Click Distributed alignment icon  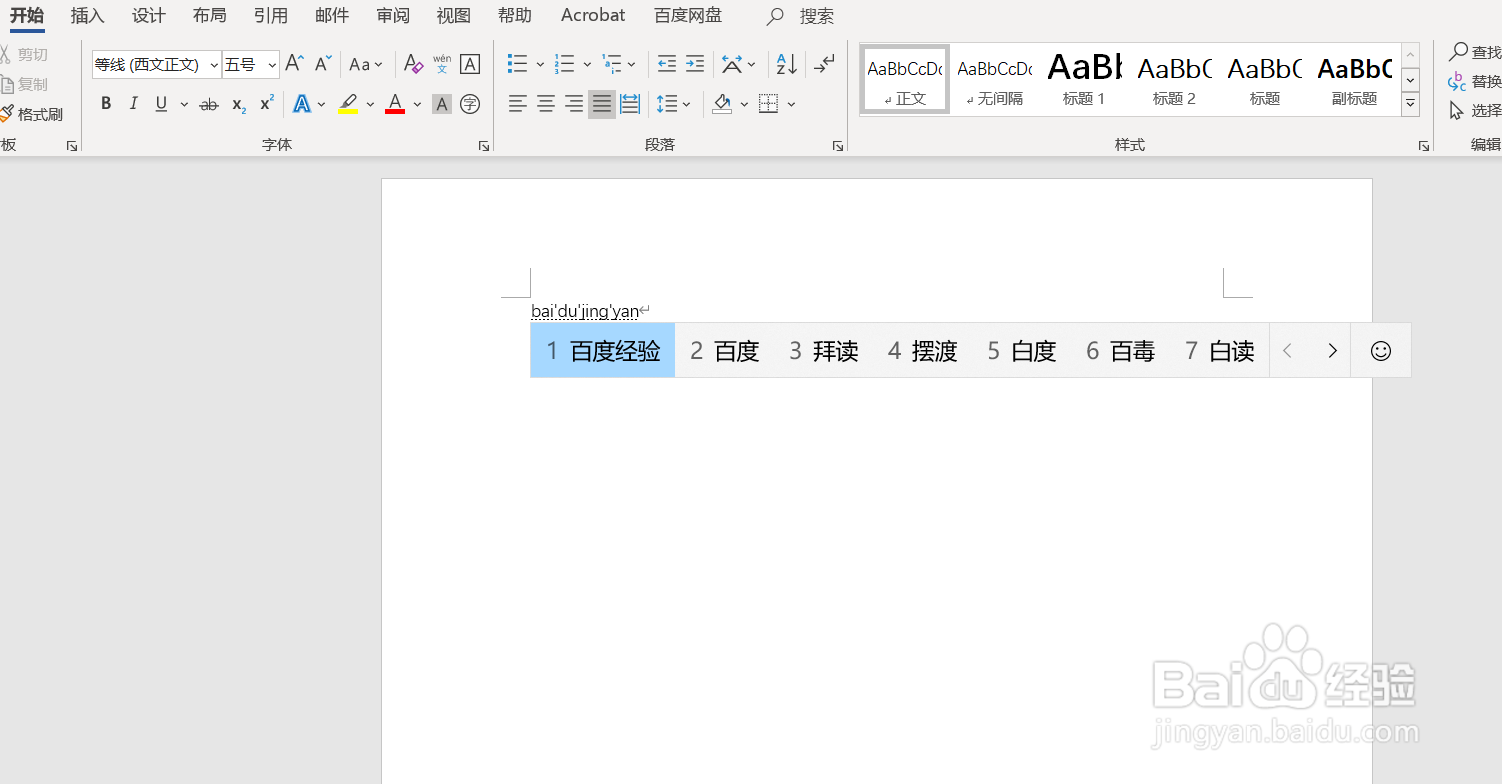(x=630, y=104)
